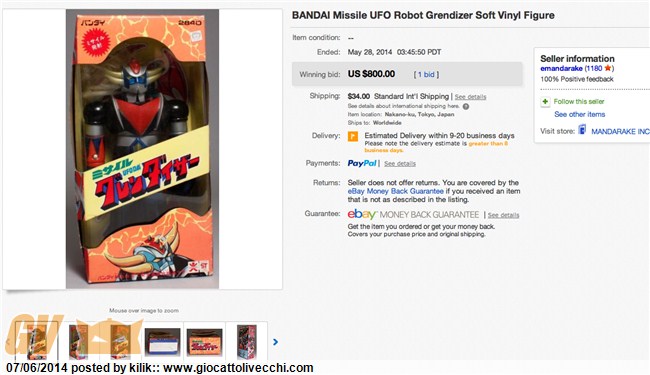650x375 pixels.
Task: Open the Mandarake store icon
Action: [x=582, y=130]
